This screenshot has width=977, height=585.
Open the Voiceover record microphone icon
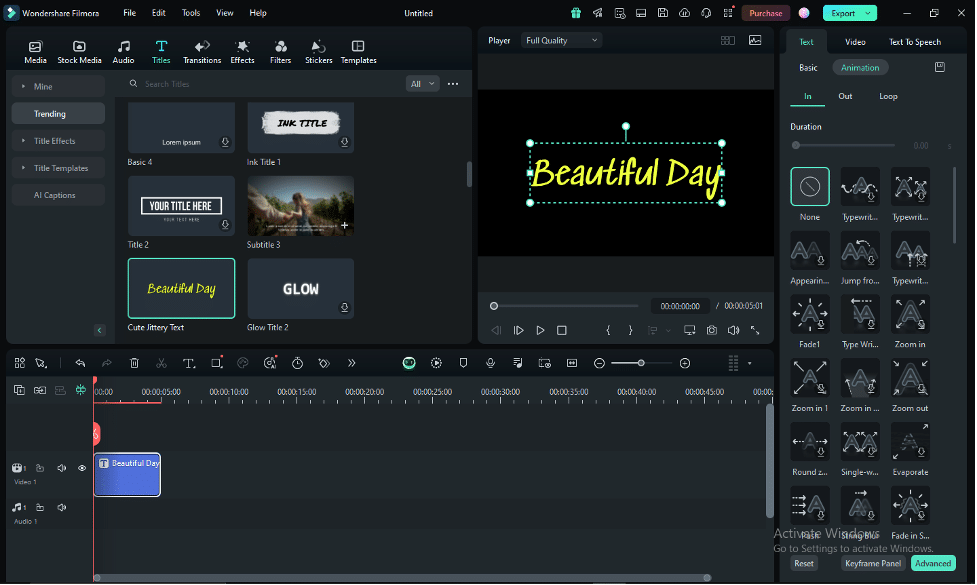pos(490,363)
